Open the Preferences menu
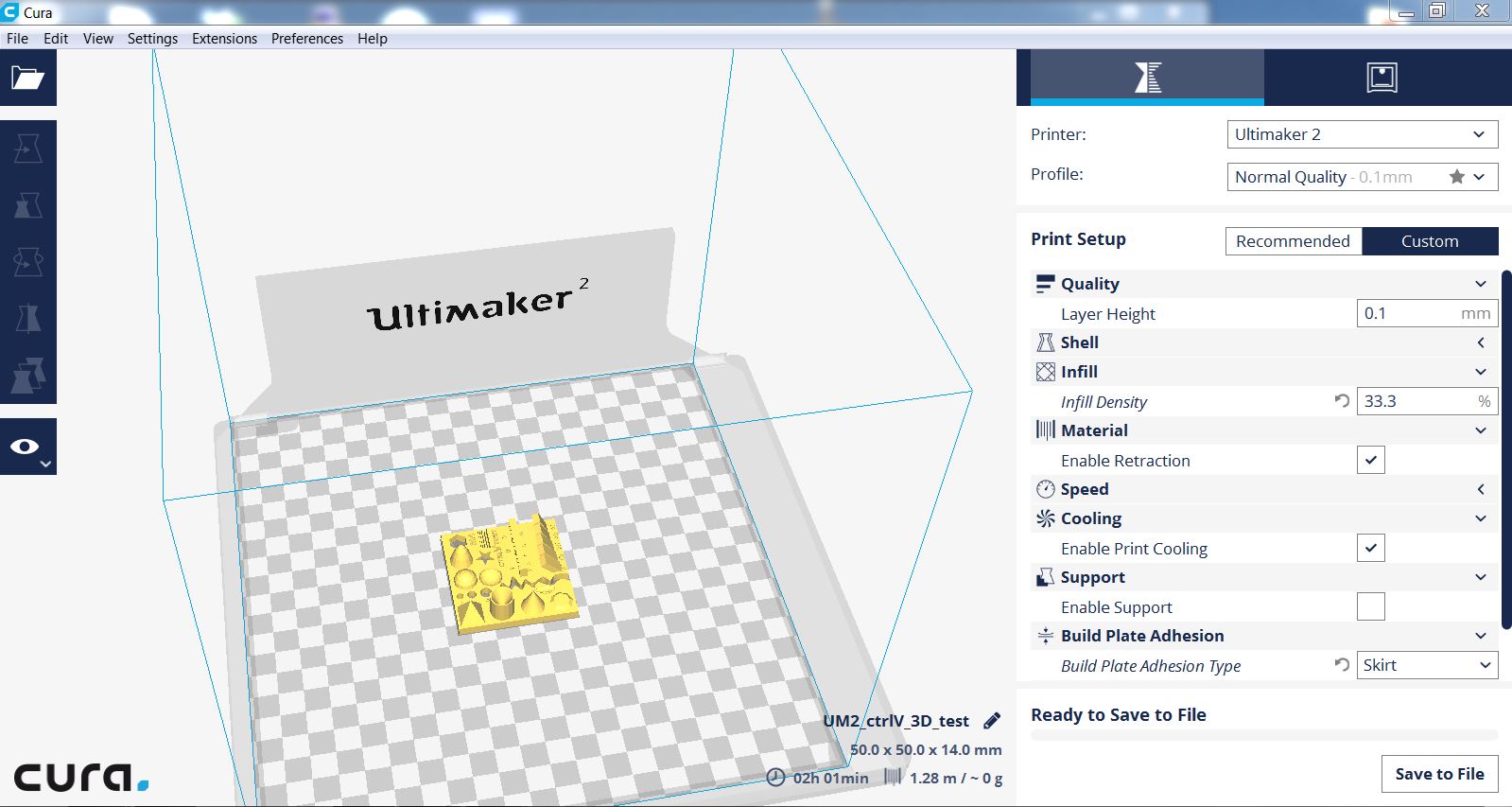 coord(306,39)
